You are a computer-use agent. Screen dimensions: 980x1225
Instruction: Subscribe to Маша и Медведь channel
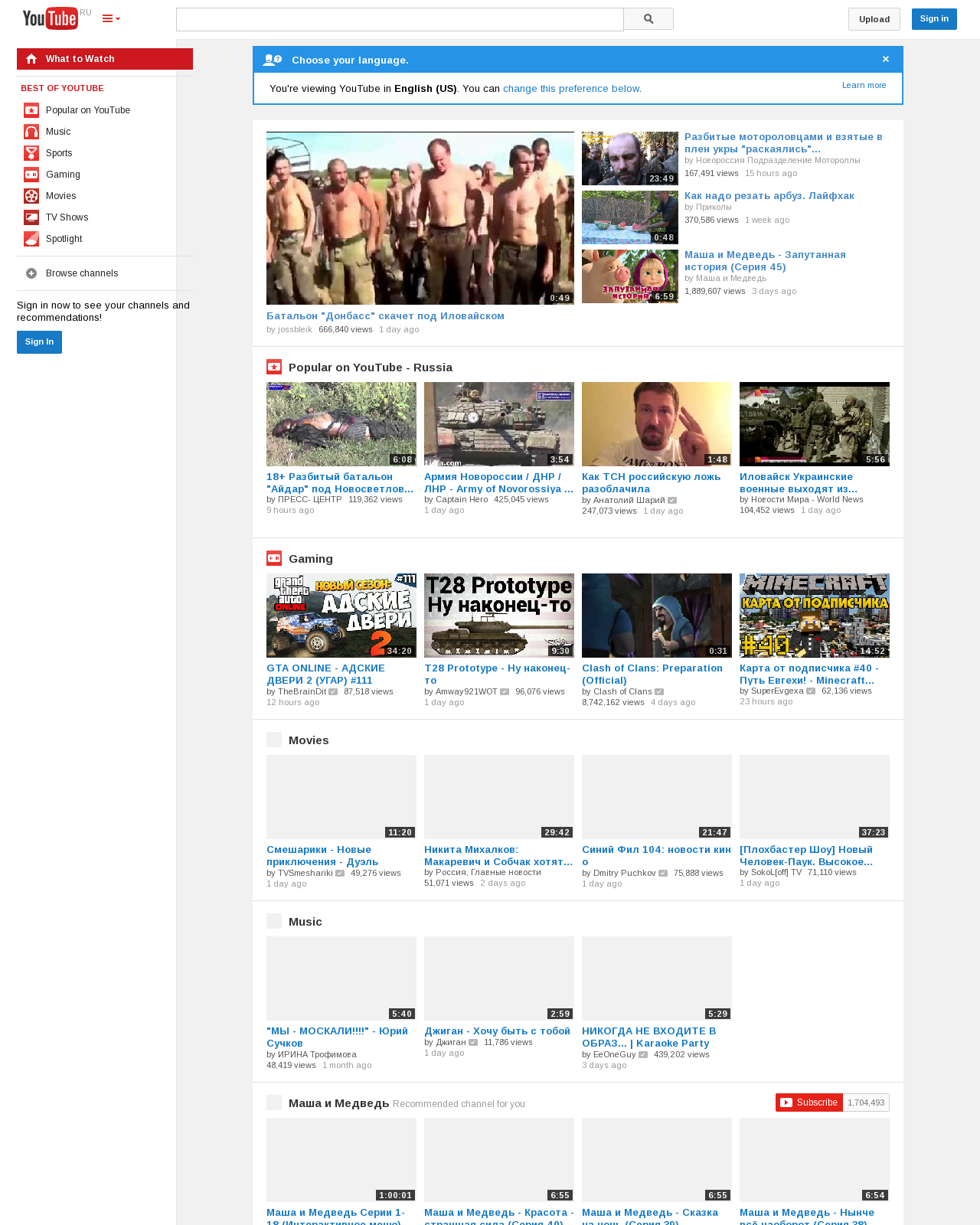(x=809, y=1102)
